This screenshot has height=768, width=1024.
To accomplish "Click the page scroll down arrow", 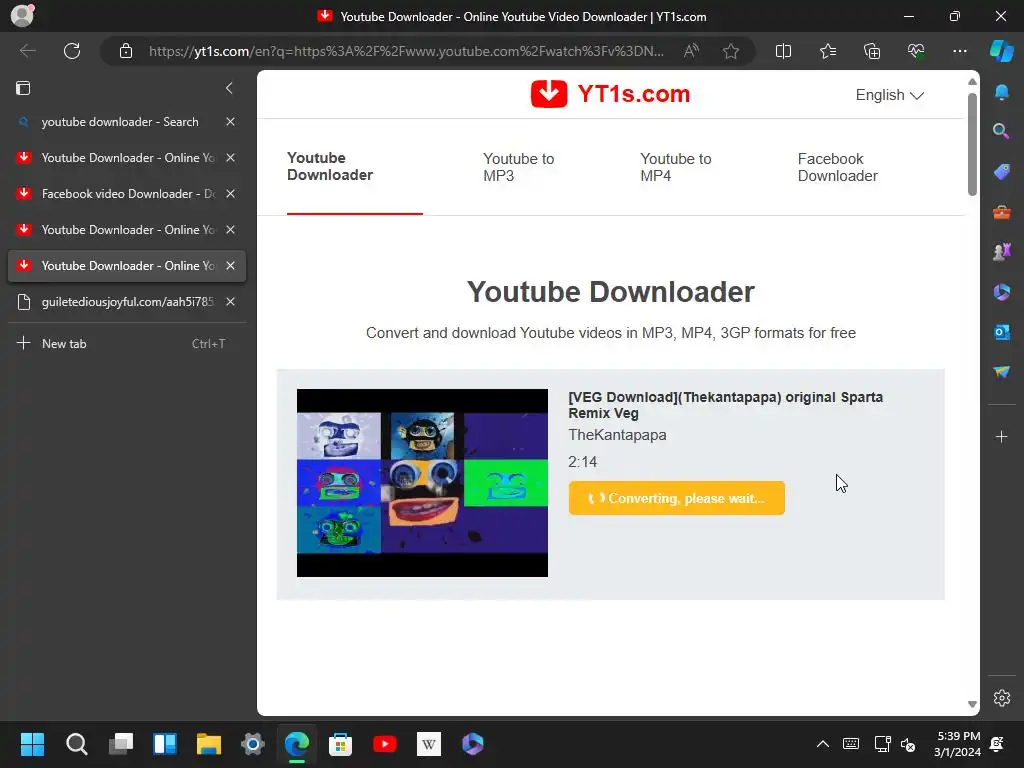I will pyautogui.click(x=972, y=704).
